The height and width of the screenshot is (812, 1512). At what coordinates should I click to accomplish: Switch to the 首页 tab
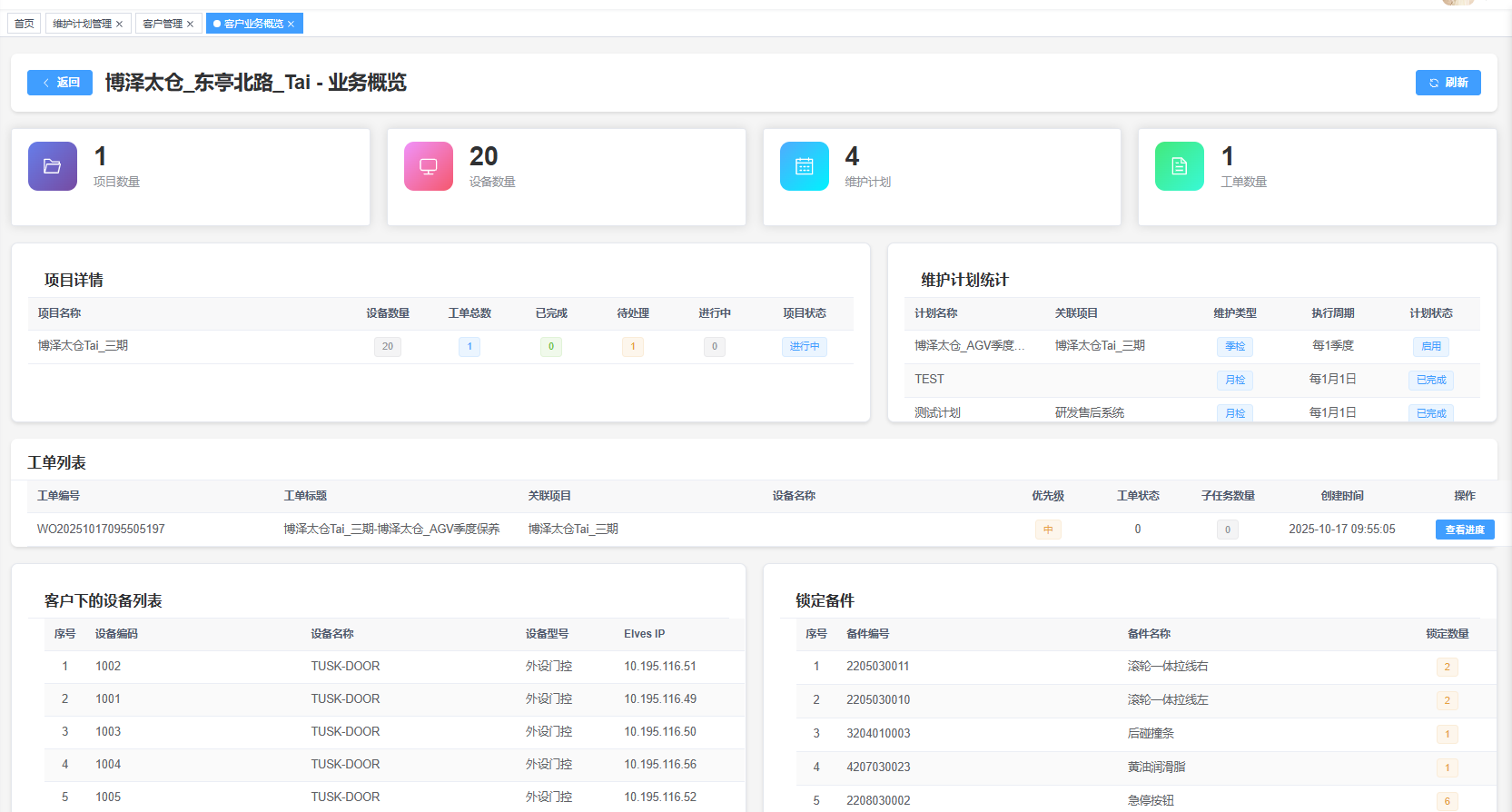[x=25, y=24]
